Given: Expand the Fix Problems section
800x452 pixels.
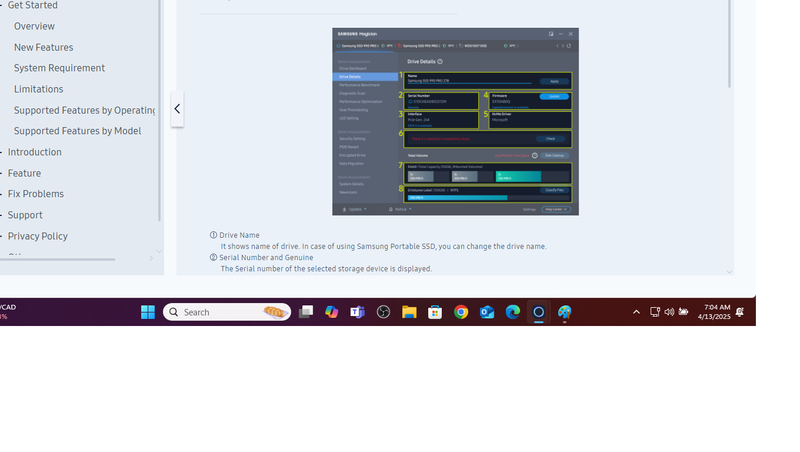Looking at the screenshot, I should click(36, 194).
